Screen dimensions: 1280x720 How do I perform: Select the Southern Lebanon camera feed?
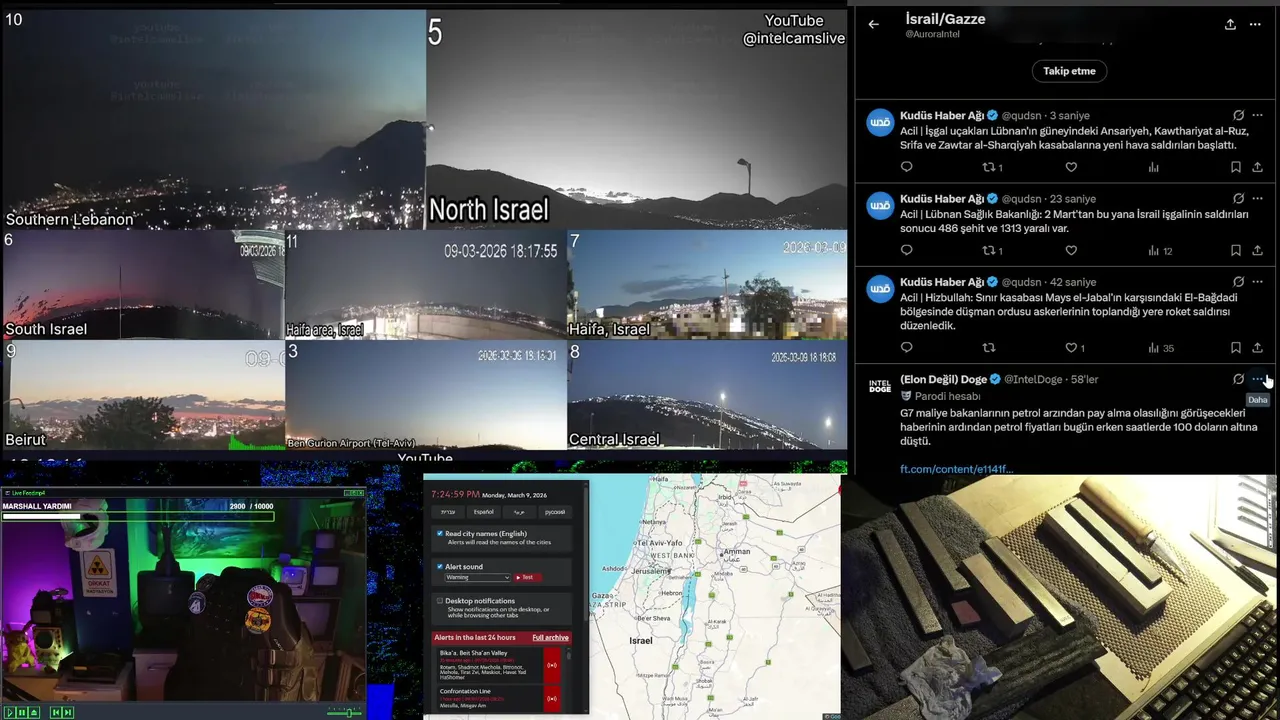[x=214, y=119]
